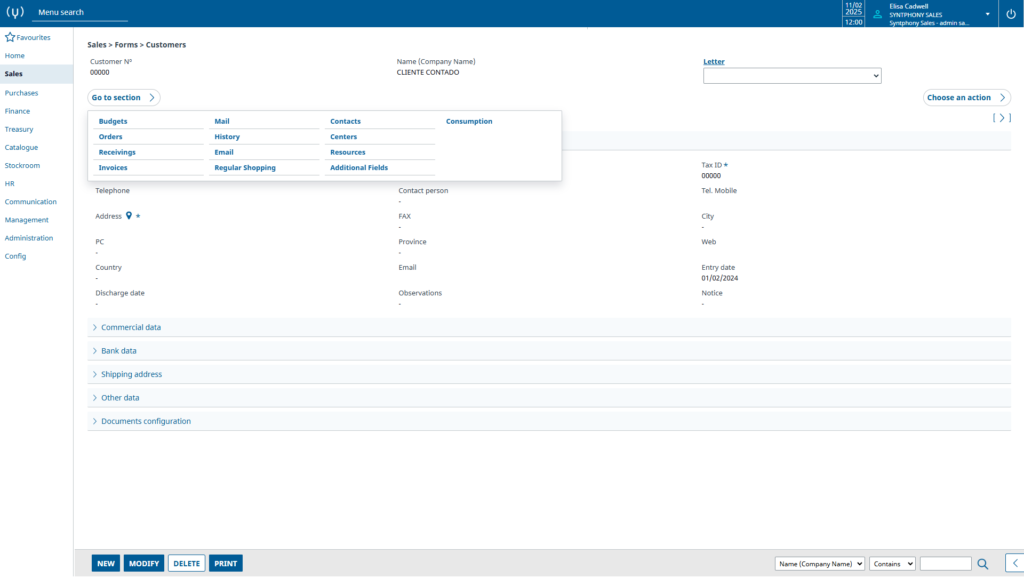Go to the Additional Fields section
This screenshot has height=578, width=1024.
(359, 168)
